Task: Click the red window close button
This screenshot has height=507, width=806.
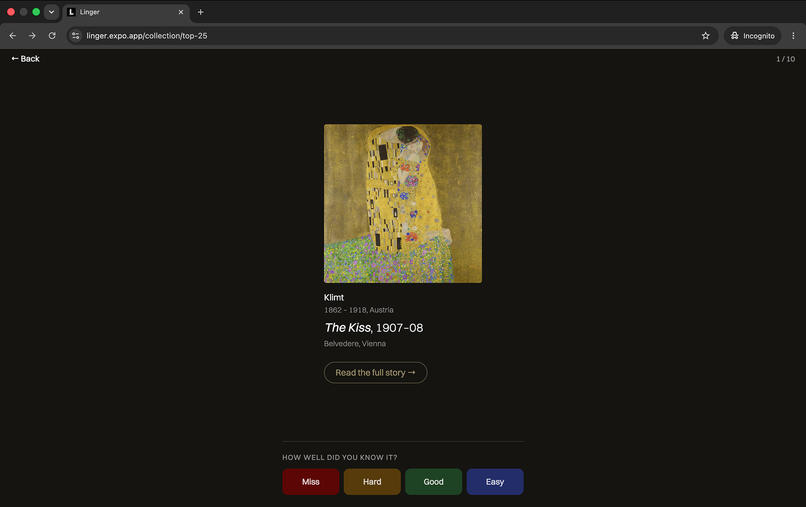Action: point(11,12)
